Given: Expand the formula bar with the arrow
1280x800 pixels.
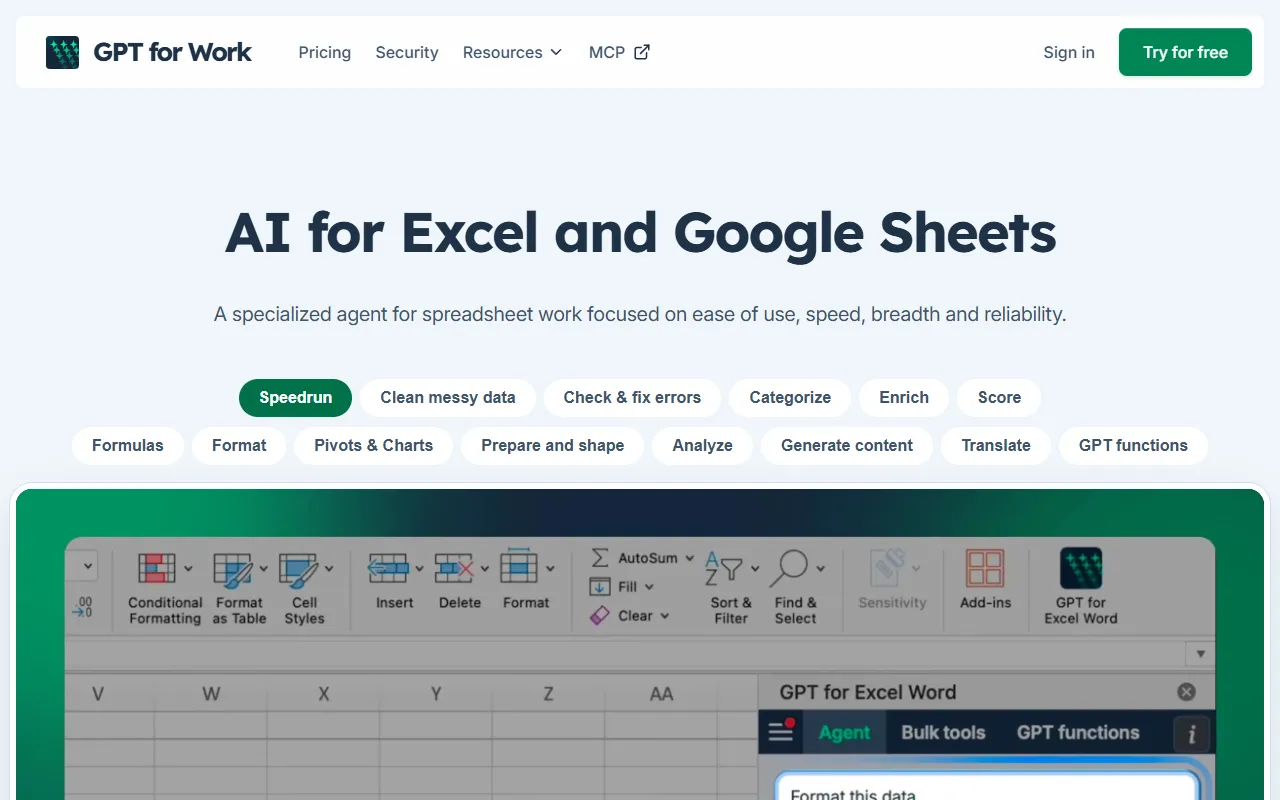Looking at the screenshot, I should (1200, 654).
